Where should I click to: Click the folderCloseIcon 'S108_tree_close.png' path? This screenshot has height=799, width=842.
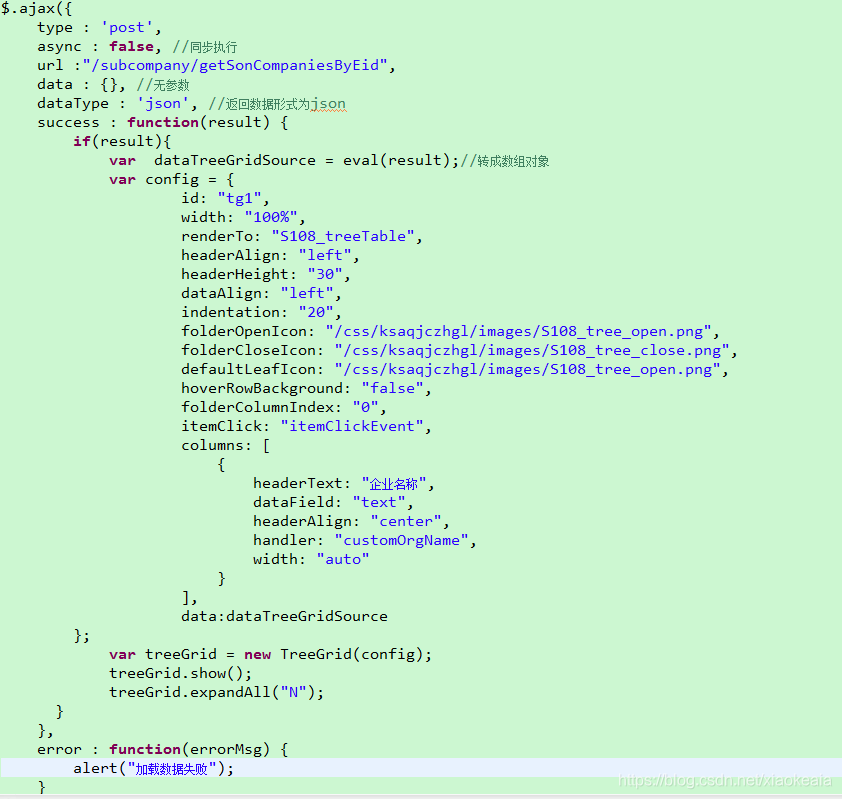pos(532,351)
